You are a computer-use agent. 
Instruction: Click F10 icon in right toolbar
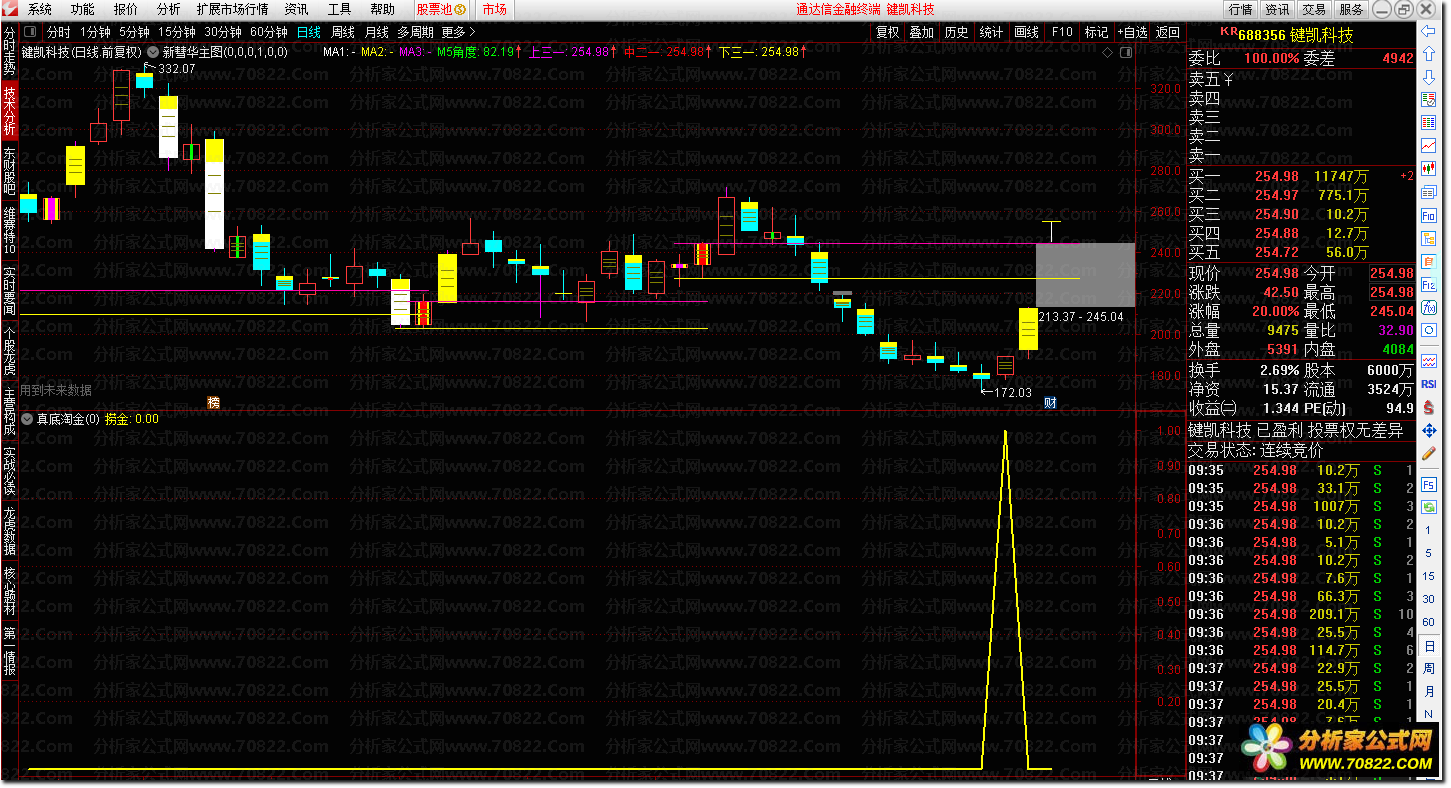(1428, 216)
